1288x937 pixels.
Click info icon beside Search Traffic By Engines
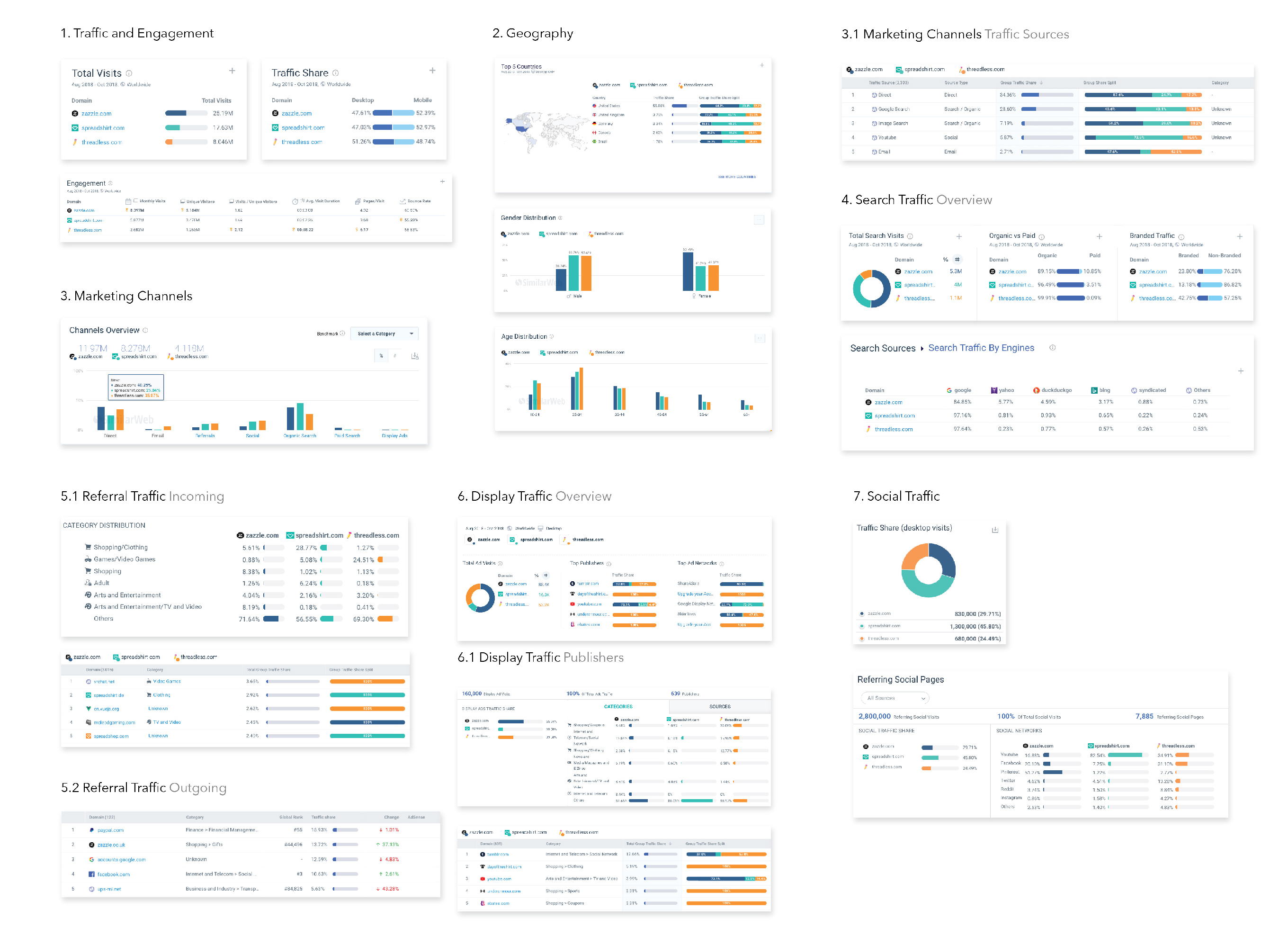(1052, 348)
